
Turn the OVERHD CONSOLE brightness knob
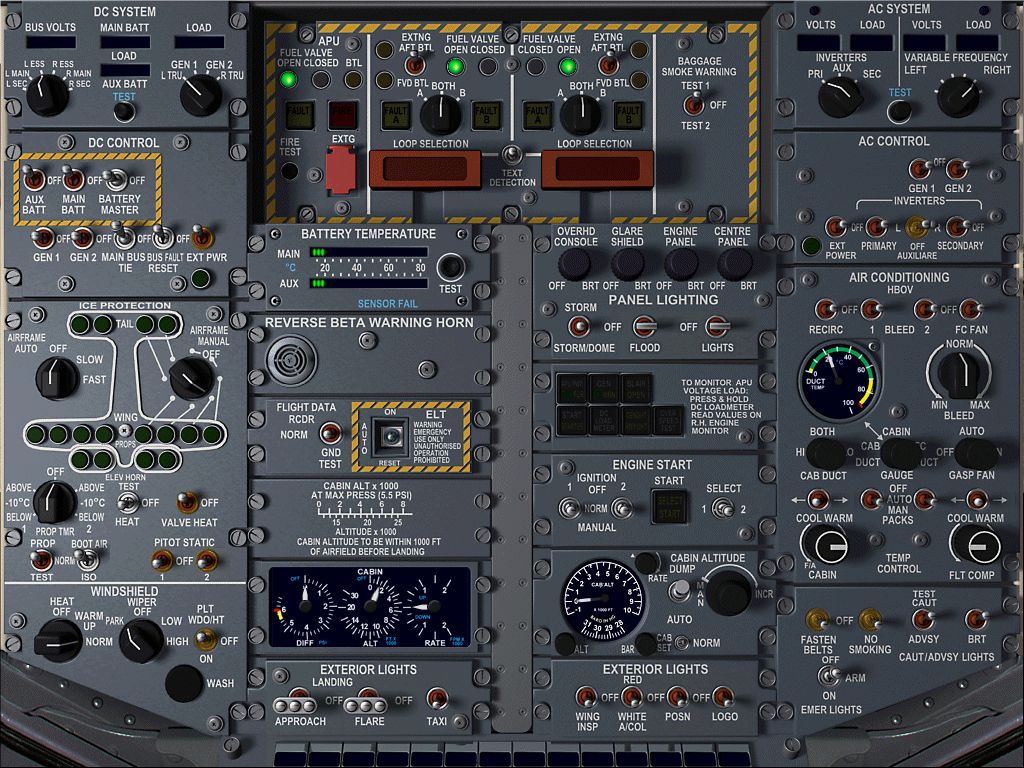[574, 264]
